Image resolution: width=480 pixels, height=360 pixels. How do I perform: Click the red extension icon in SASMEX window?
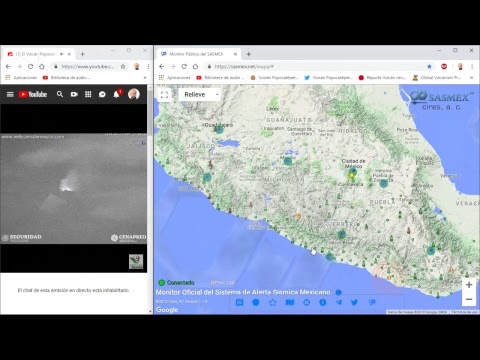444,67
